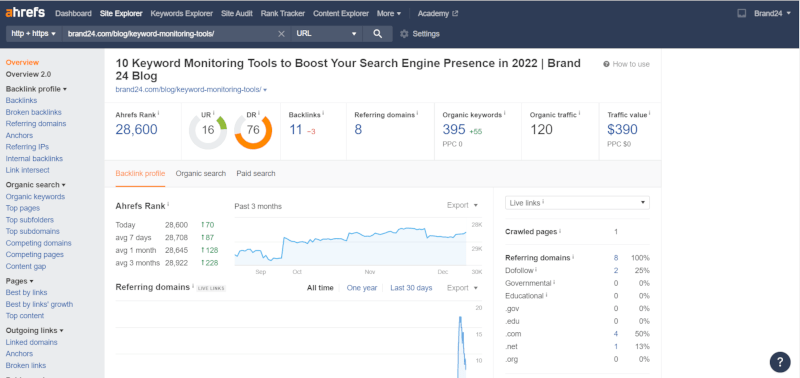Click info icon next to DR
This screenshot has width=800, height=378.
click(x=259, y=113)
